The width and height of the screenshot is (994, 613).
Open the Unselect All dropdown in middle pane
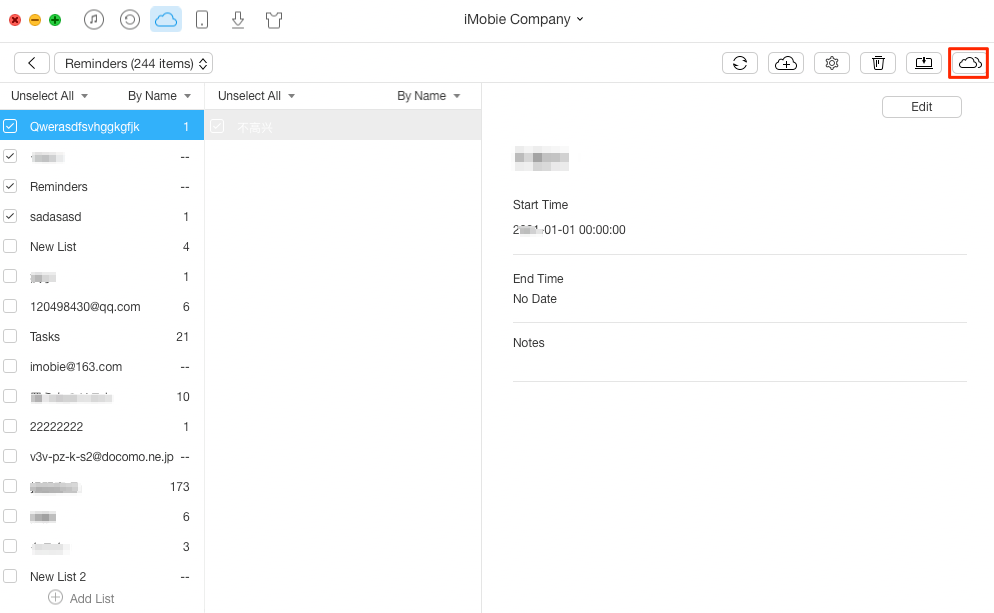pyautogui.click(x=256, y=96)
